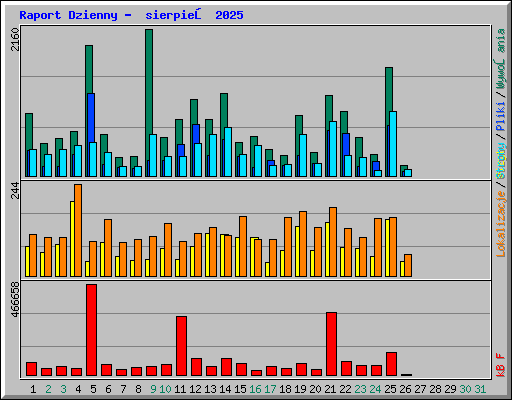Click the red kB bar for day 25
512x400 pixels.
click(391, 364)
